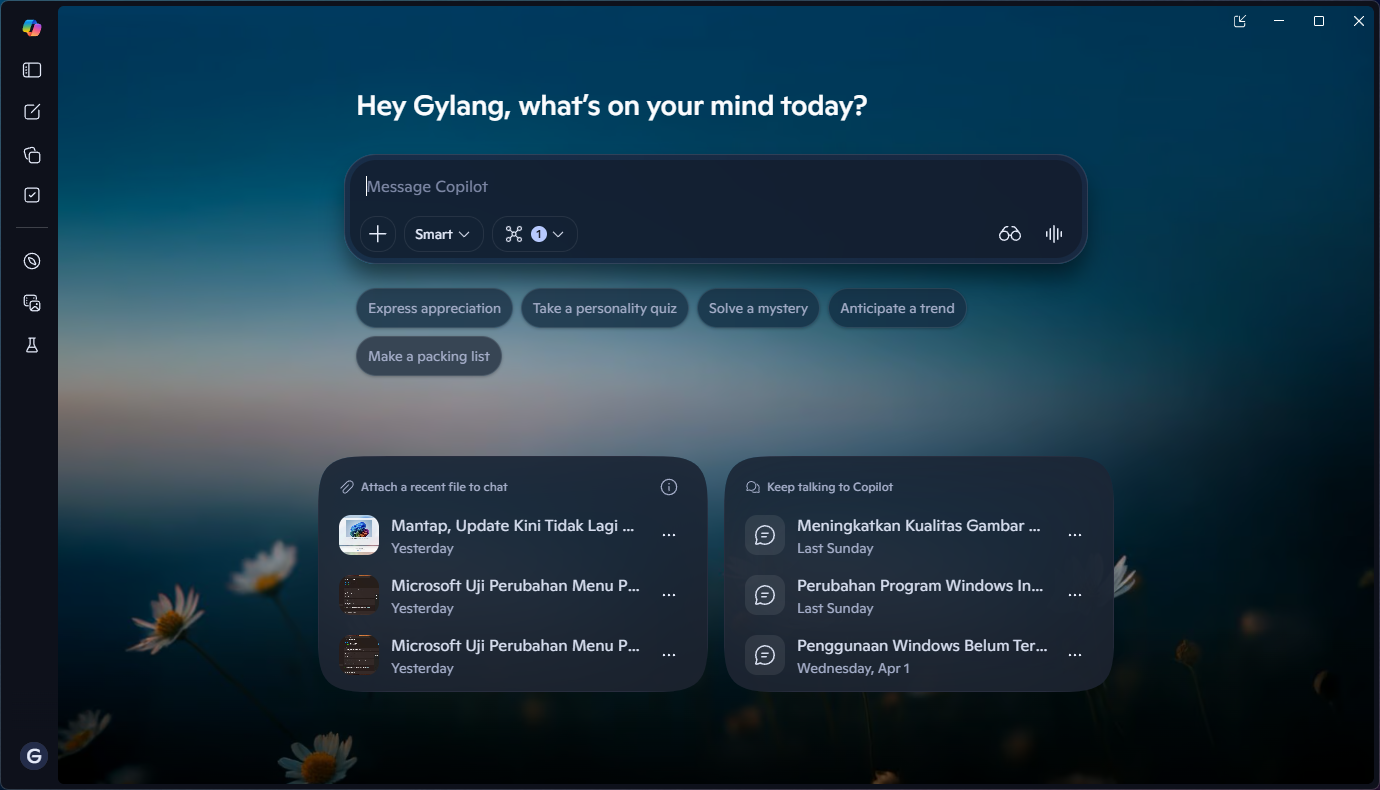Open the image library icon in sidebar
Screen dimensions: 1380x790
32,303
